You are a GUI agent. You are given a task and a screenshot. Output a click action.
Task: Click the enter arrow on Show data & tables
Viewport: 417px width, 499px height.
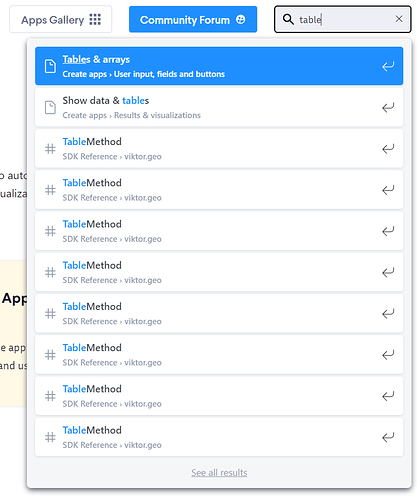388,107
